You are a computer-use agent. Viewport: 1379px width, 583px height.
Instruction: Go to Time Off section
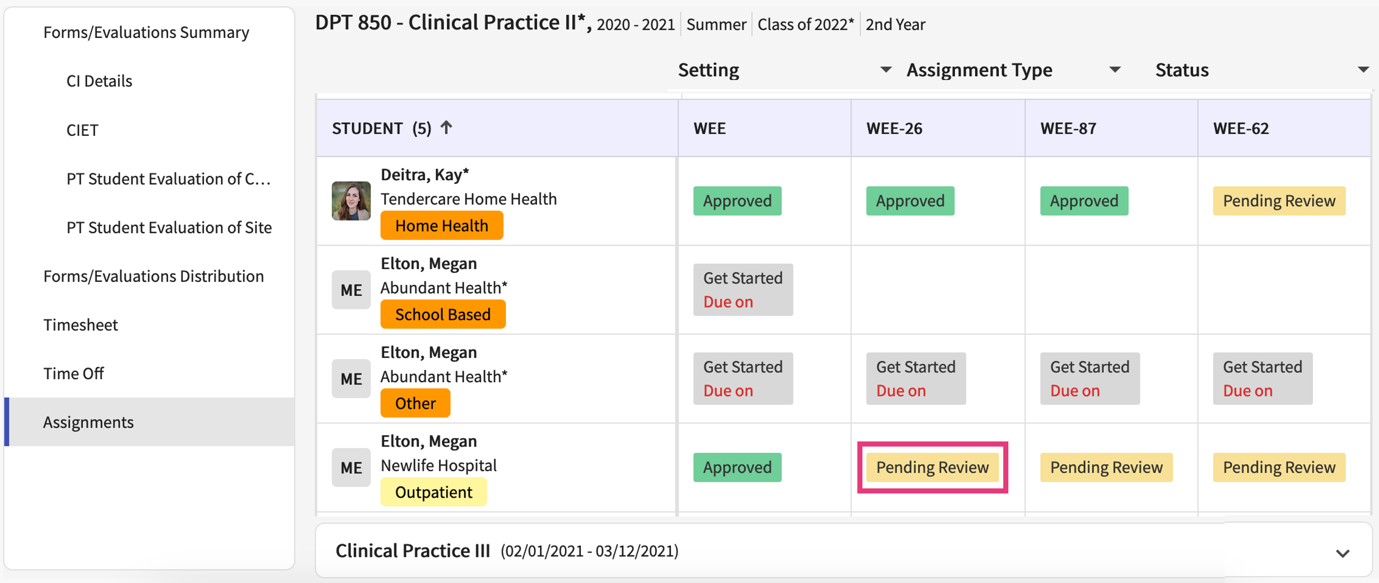73,373
